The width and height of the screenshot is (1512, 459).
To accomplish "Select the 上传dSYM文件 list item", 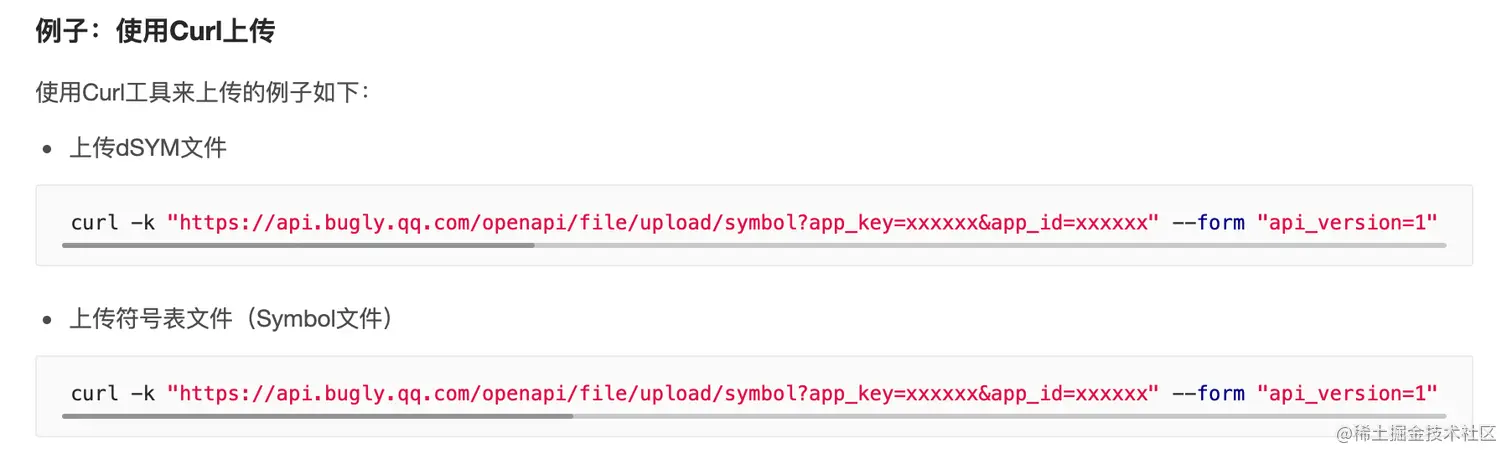I will point(148,149).
